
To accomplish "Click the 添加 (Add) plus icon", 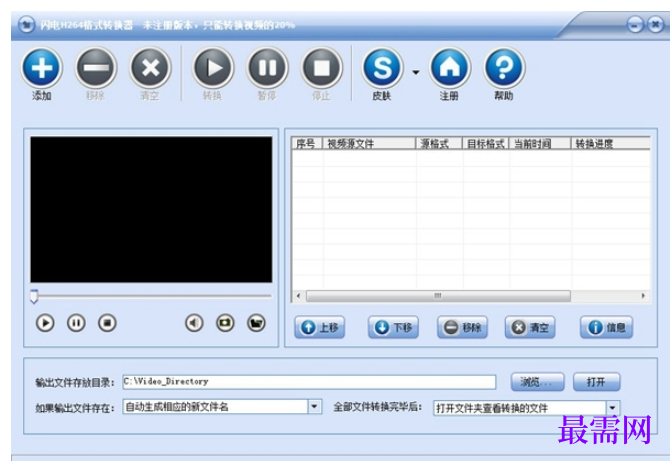I will tap(42, 68).
